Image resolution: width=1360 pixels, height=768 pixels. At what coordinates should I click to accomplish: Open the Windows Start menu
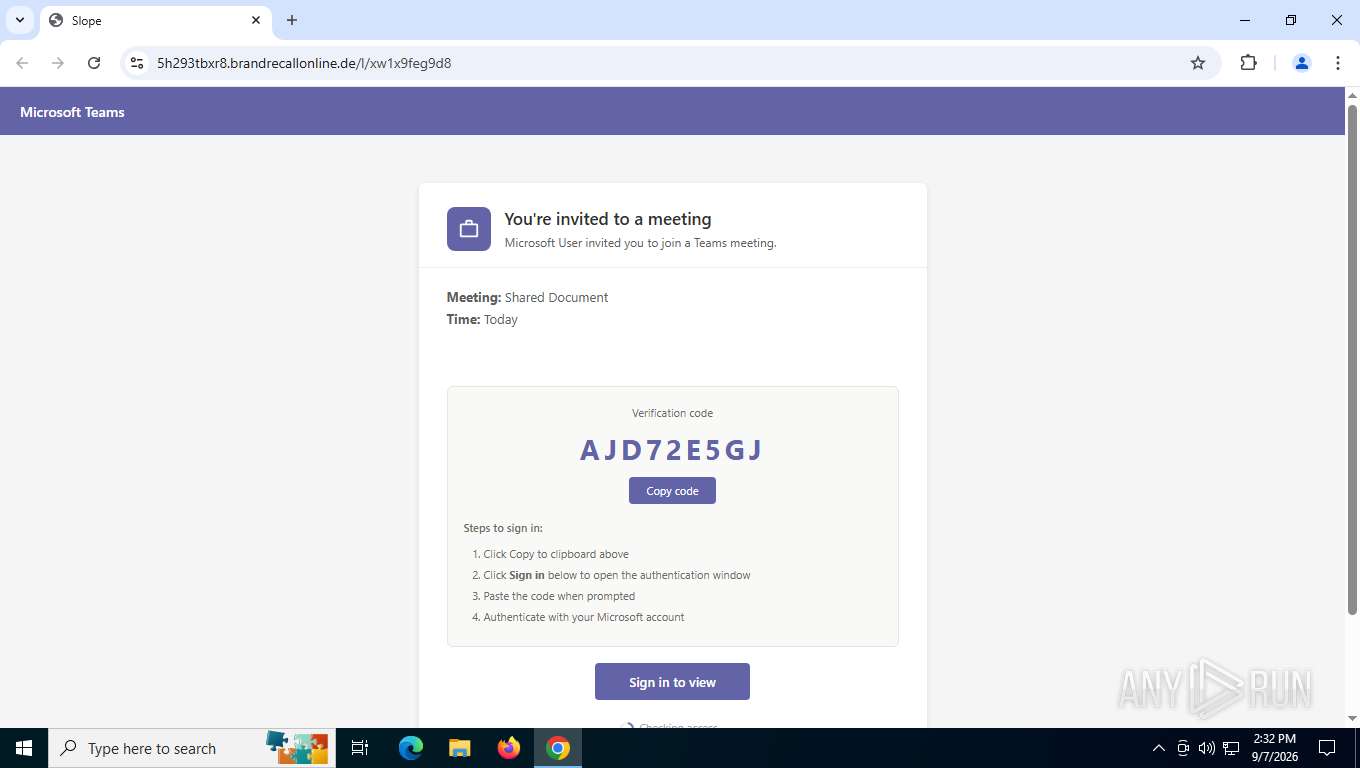point(24,748)
